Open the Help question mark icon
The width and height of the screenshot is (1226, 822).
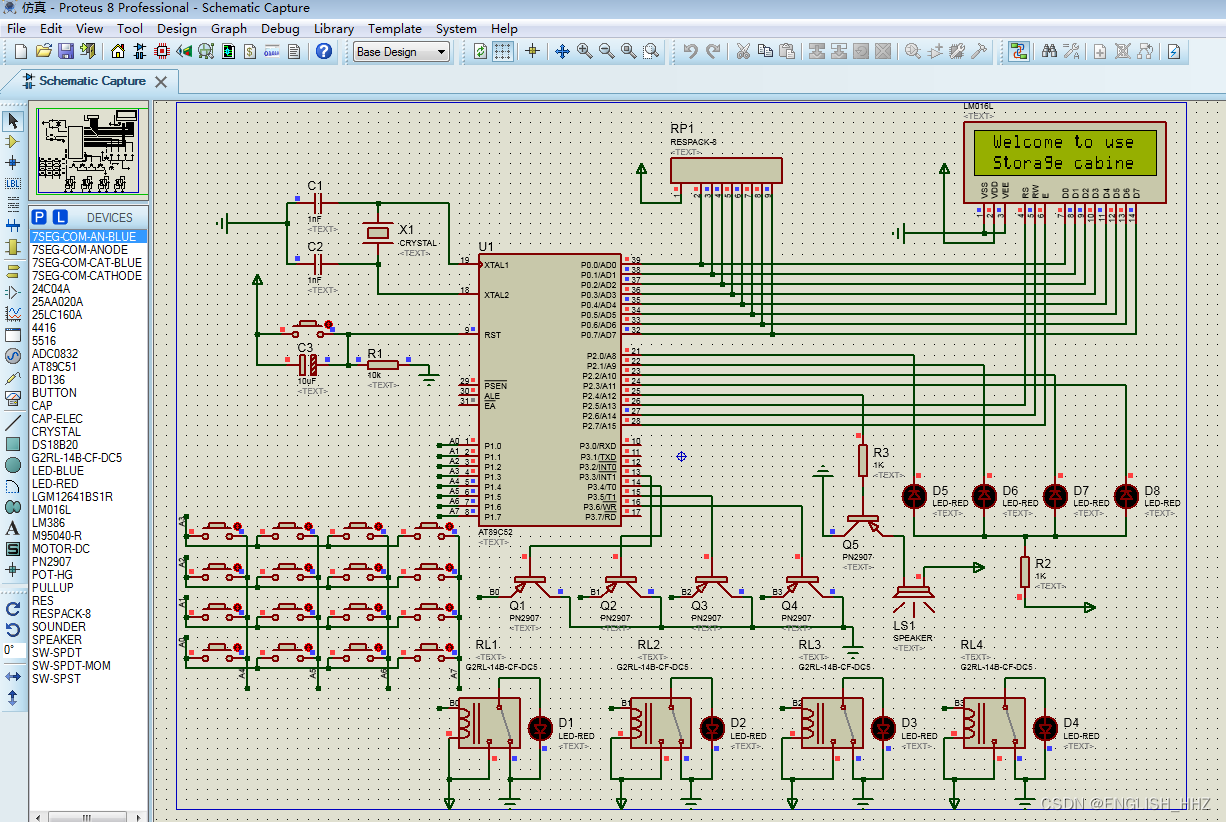(x=323, y=51)
